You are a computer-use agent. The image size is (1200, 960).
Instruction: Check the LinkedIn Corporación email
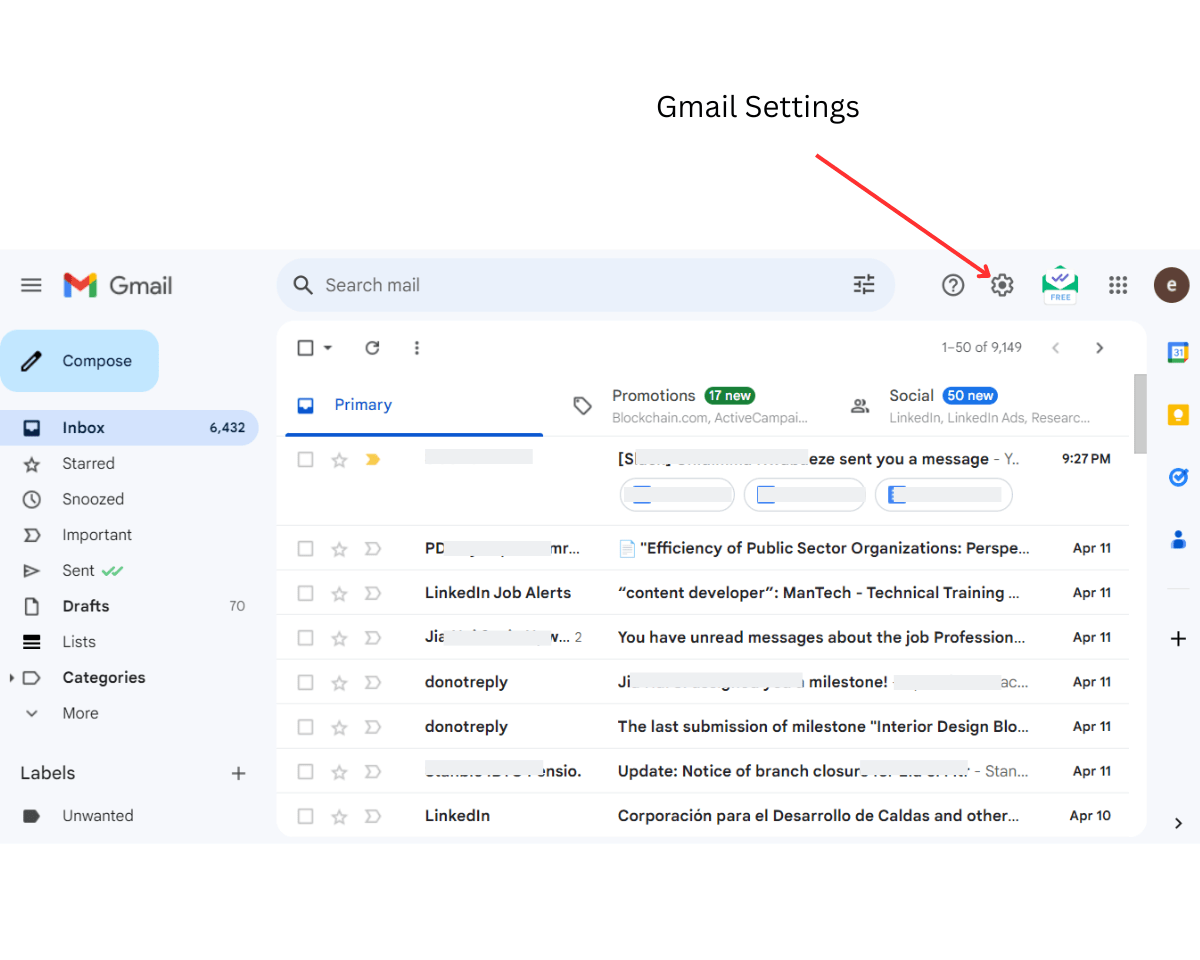click(x=305, y=816)
